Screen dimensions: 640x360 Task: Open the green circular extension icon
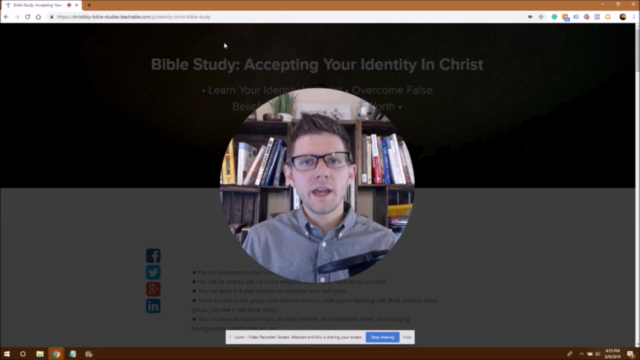point(554,17)
